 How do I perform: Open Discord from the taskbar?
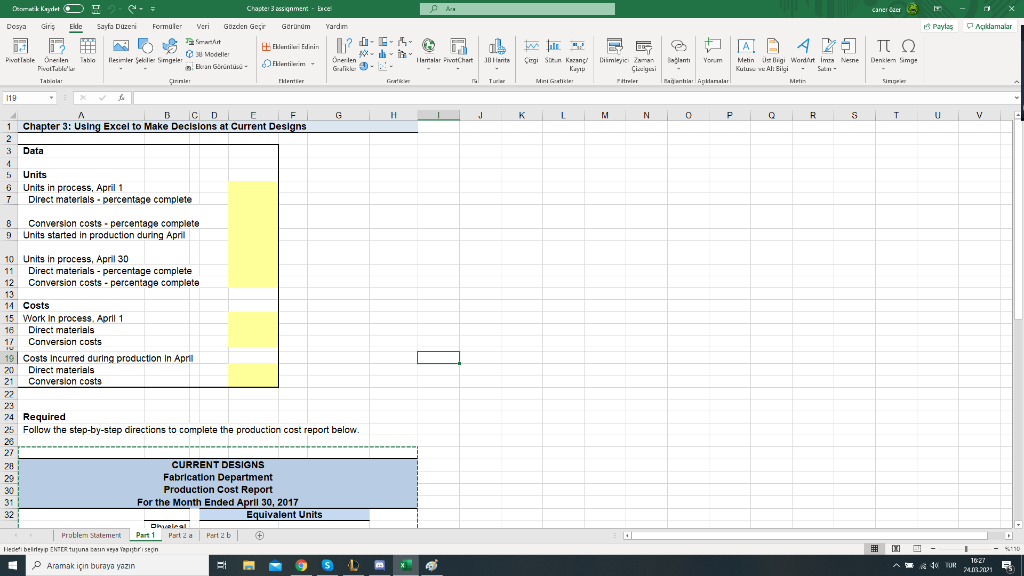pos(379,566)
